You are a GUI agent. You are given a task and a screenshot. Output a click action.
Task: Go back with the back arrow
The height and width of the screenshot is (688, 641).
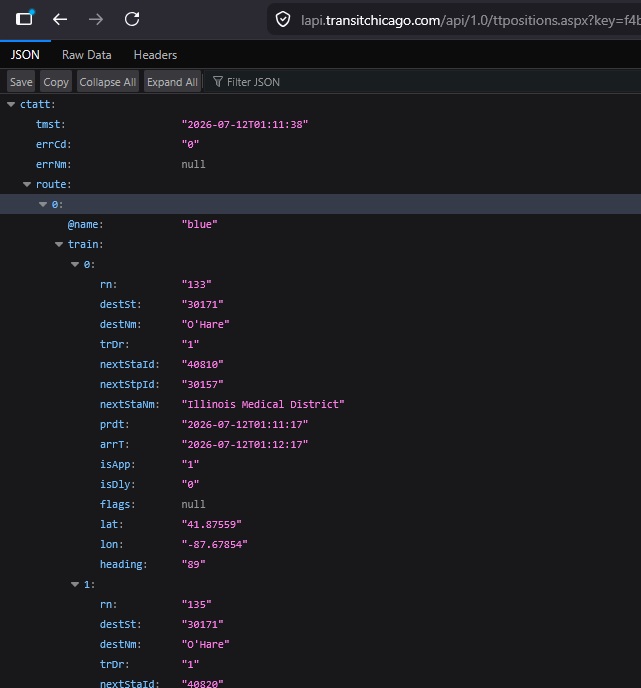[x=60, y=19]
